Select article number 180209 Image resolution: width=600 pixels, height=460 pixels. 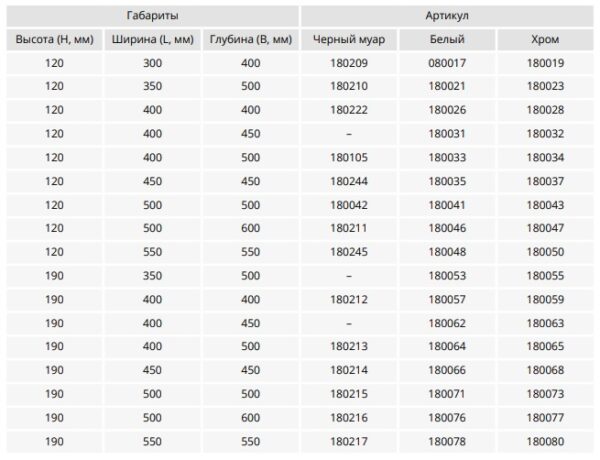(349, 63)
